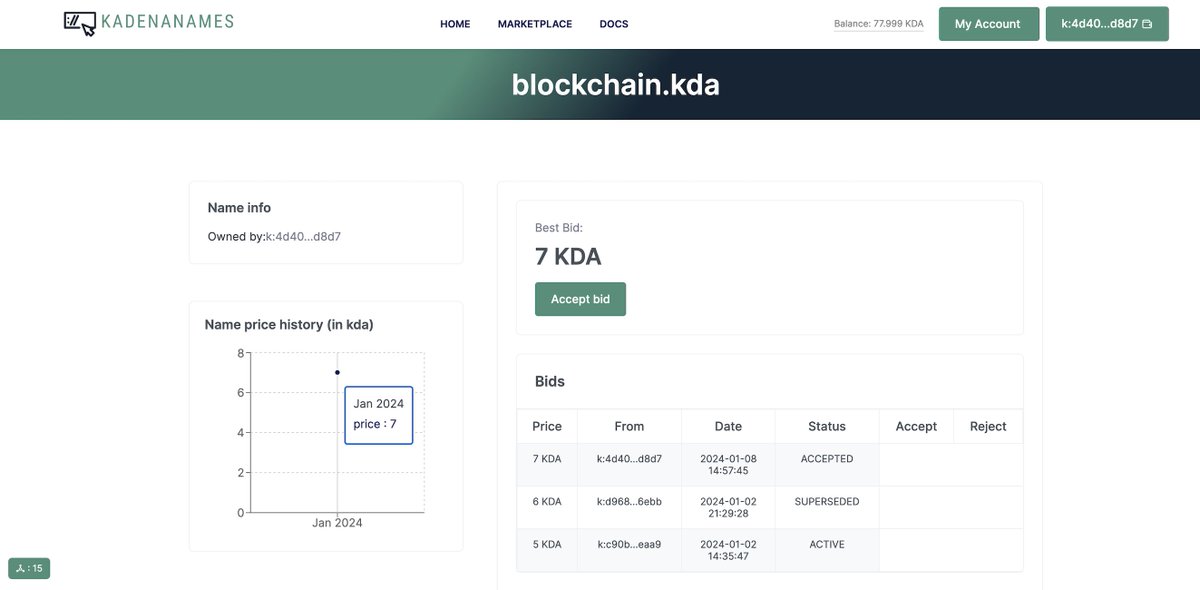The height and width of the screenshot is (590, 1200).
Task: Click date 2024-01-02 14:35:47
Action: coord(728,551)
